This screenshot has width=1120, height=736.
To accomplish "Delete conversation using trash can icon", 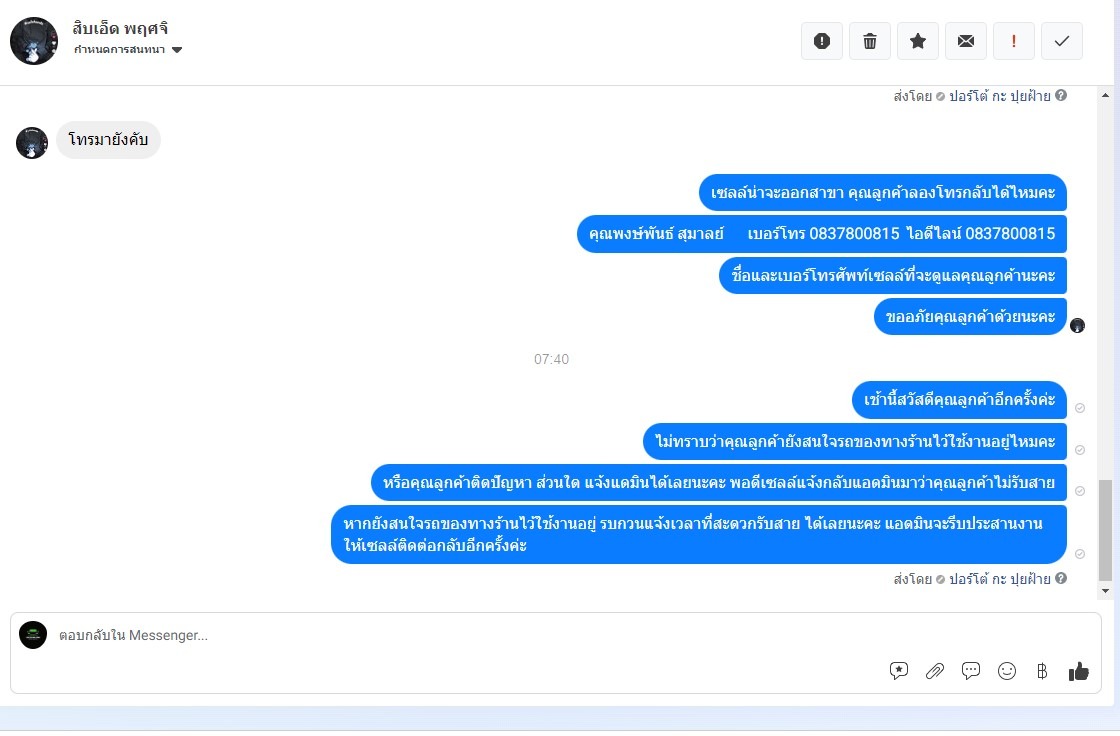I will [869, 41].
